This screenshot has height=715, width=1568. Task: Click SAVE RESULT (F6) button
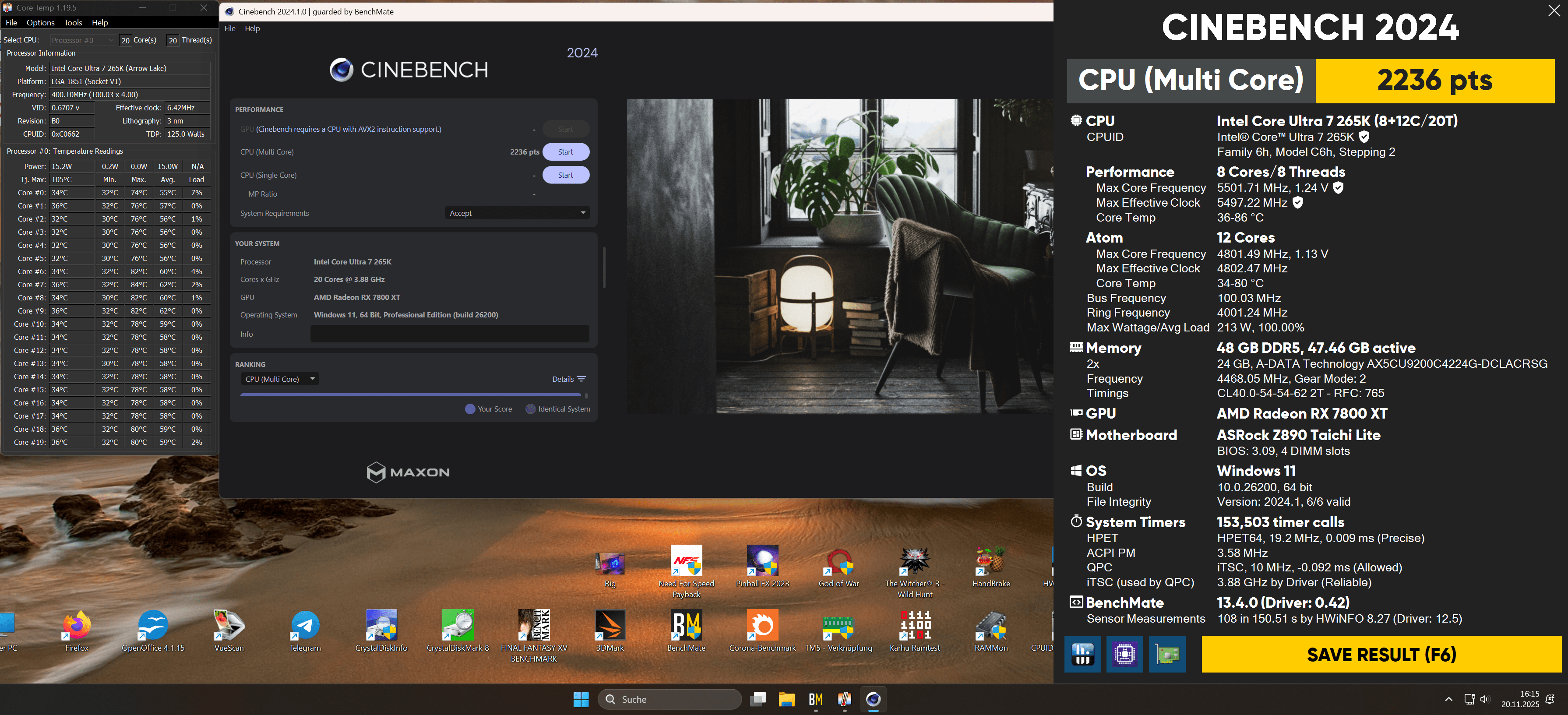[1381, 654]
